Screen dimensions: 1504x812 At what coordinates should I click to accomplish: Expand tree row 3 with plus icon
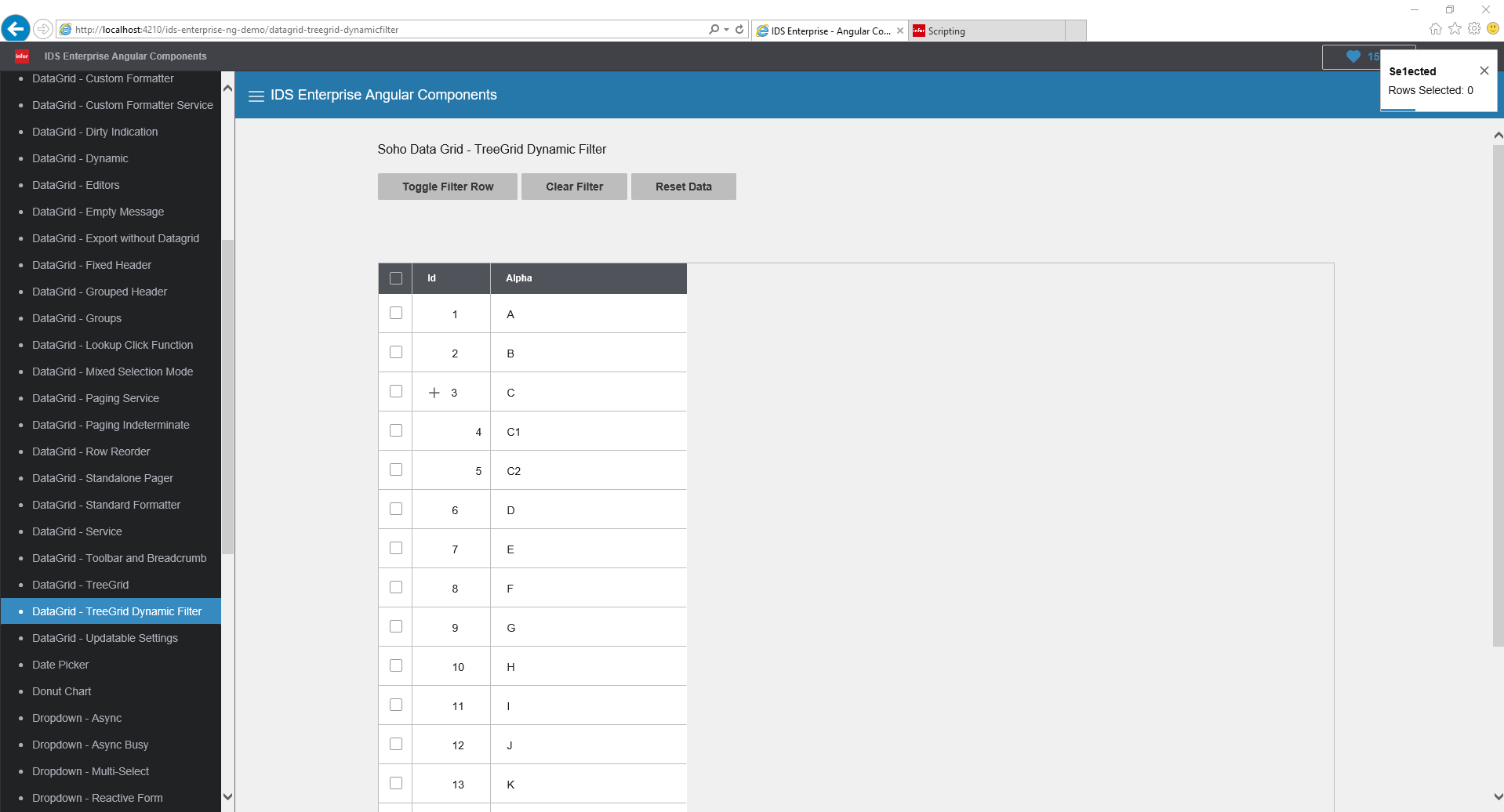click(434, 393)
